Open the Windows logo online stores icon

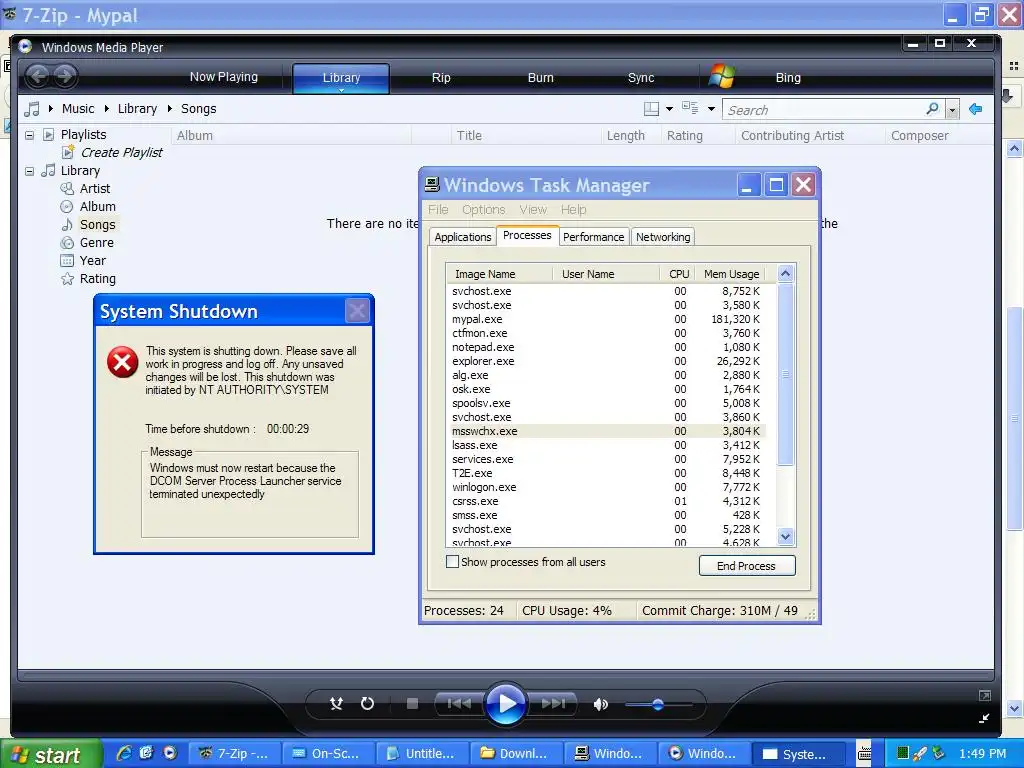click(x=722, y=76)
